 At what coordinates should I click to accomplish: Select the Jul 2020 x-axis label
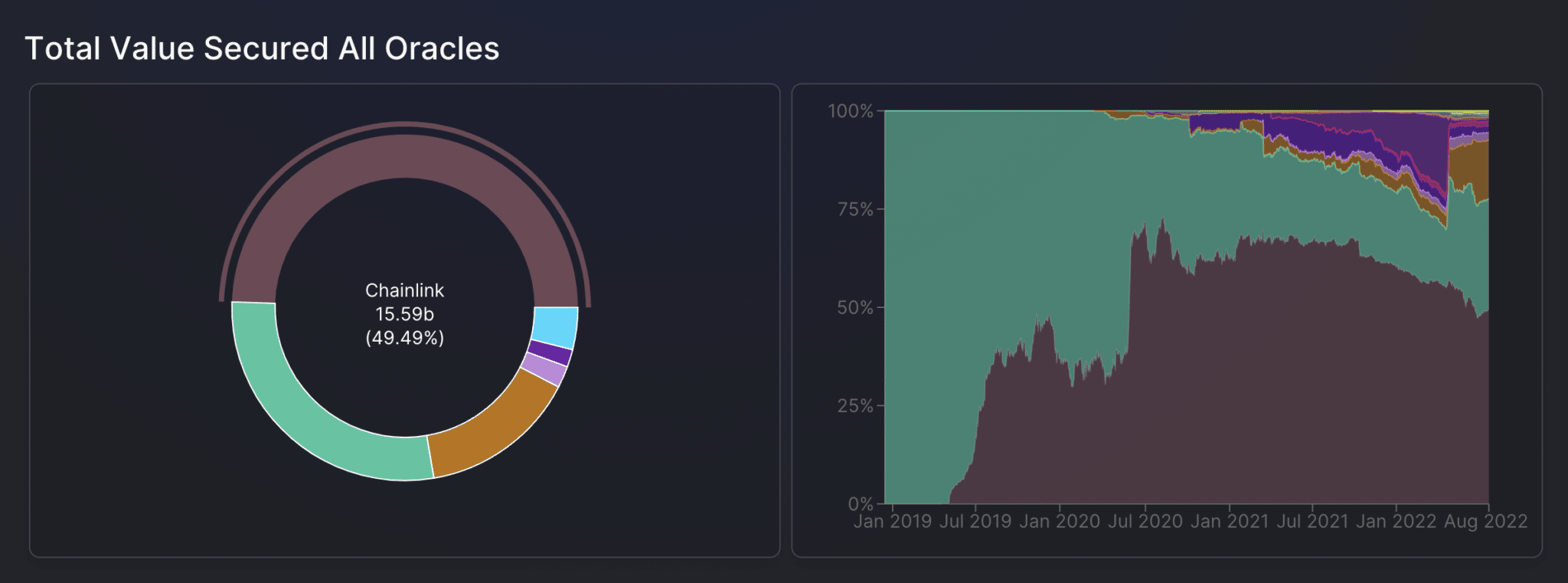[1145, 522]
